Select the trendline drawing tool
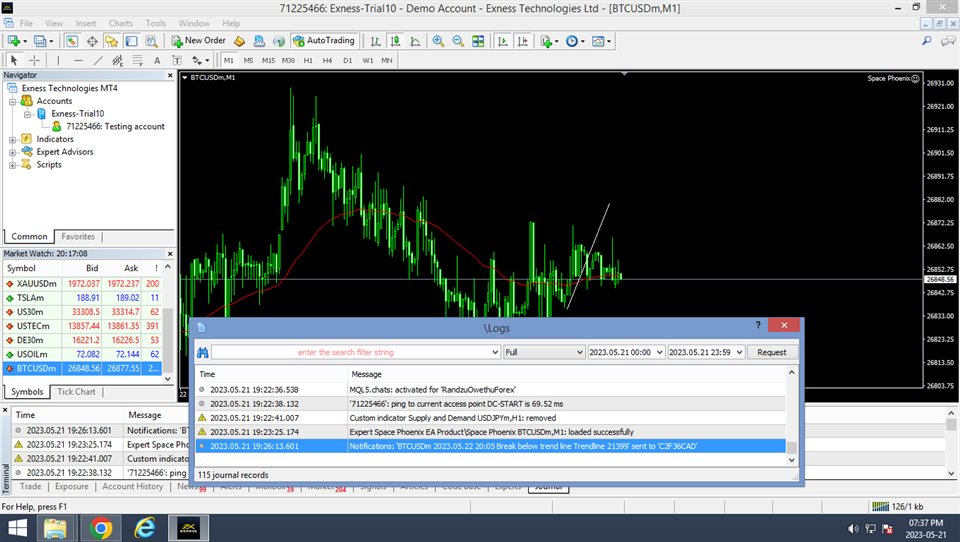The height and width of the screenshot is (542, 960). click(98, 60)
